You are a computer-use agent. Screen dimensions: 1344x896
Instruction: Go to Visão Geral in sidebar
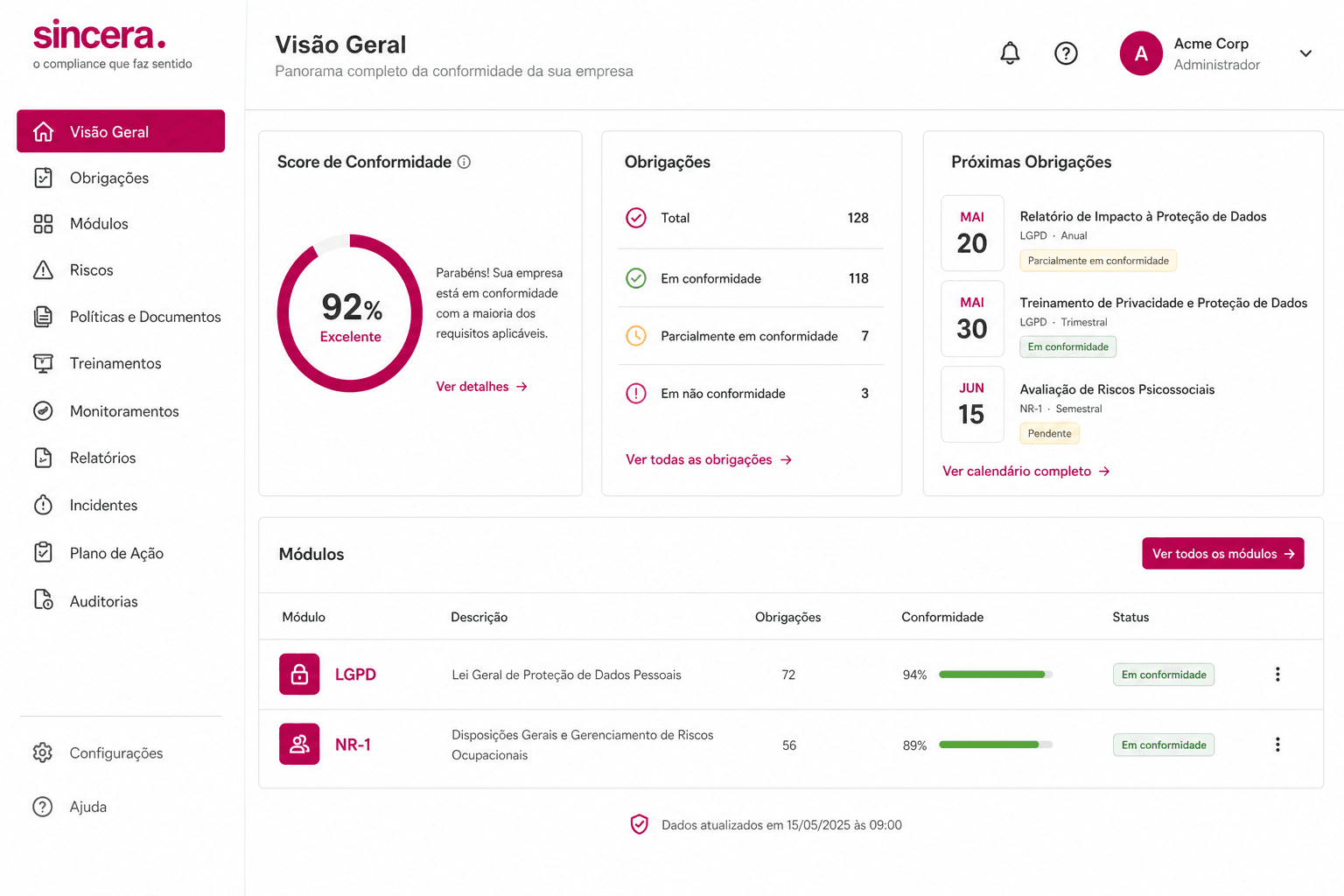tap(121, 131)
